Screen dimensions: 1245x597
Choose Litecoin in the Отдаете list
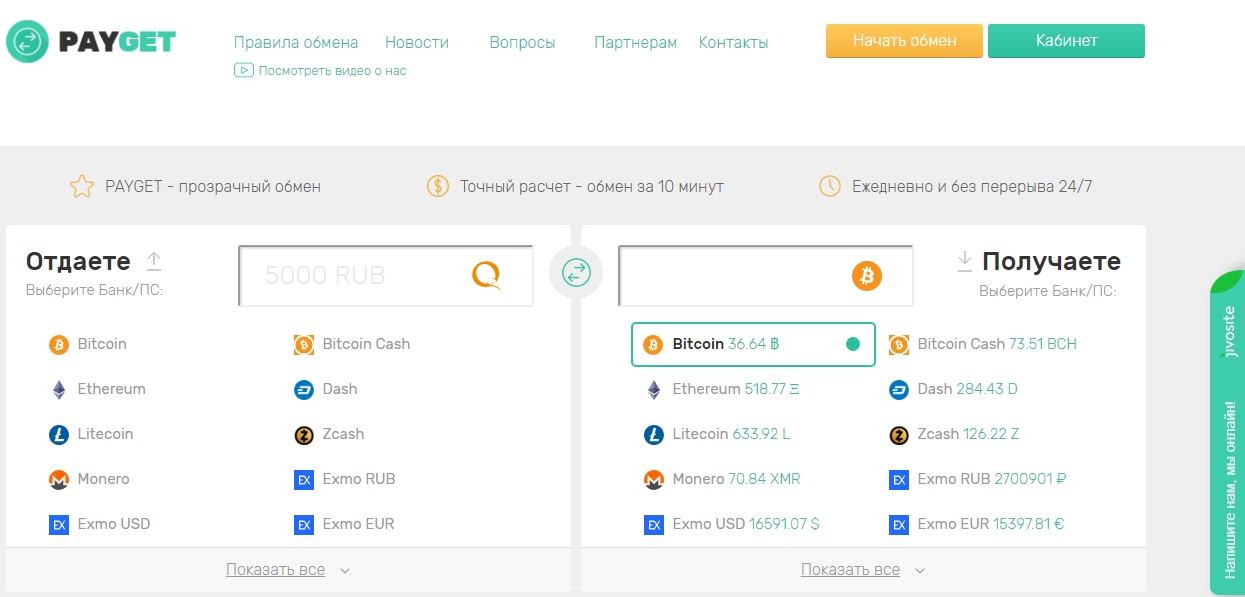(x=105, y=434)
